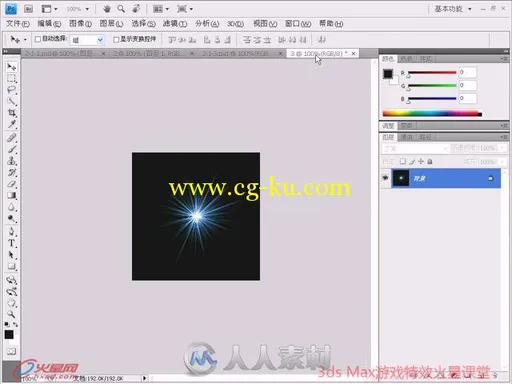Swap foreground and background colors
Screen dimensions: 512x384
point(15,324)
